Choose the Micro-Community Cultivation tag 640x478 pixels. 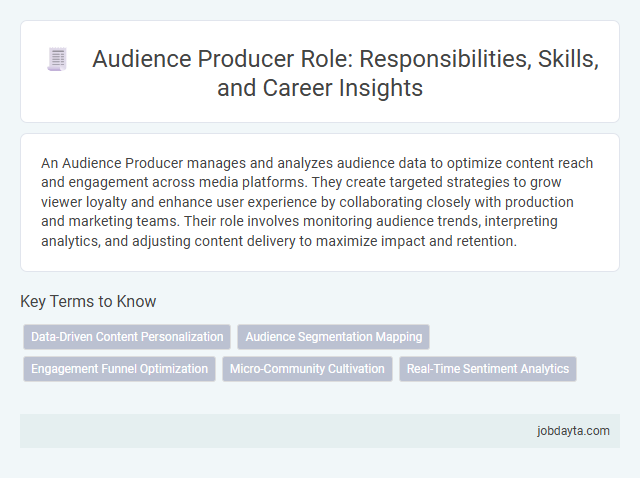(x=307, y=369)
